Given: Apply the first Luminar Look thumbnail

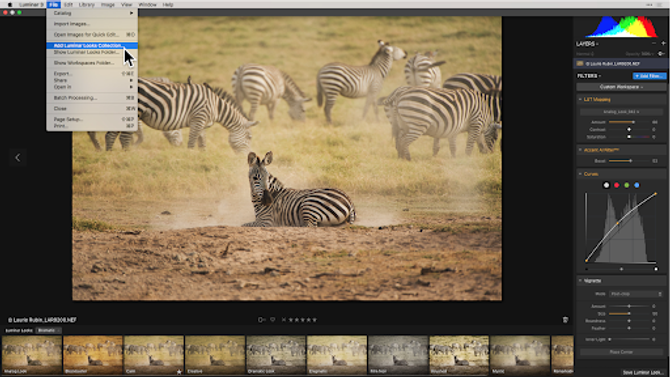Looking at the screenshot, I should click(32, 355).
